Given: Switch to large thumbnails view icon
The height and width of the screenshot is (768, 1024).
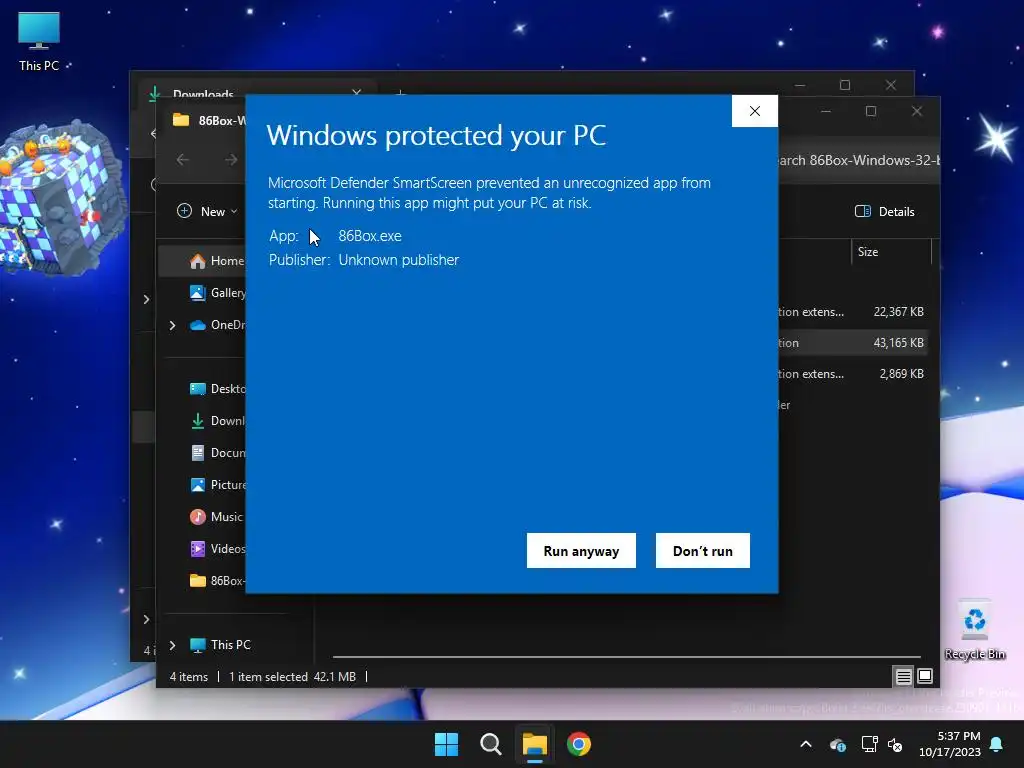Looking at the screenshot, I should pos(925,676).
